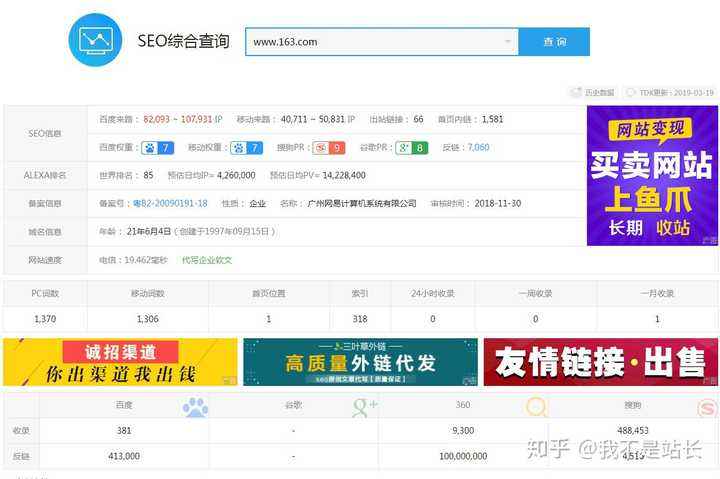The image size is (720, 479).
Task: Click the blue SEO chart logo icon
Action: tap(96, 40)
